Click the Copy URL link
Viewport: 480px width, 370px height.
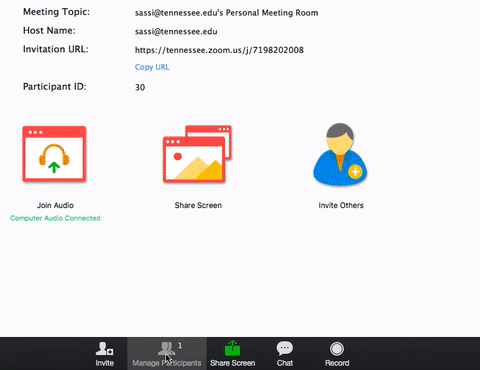(x=152, y=67)
